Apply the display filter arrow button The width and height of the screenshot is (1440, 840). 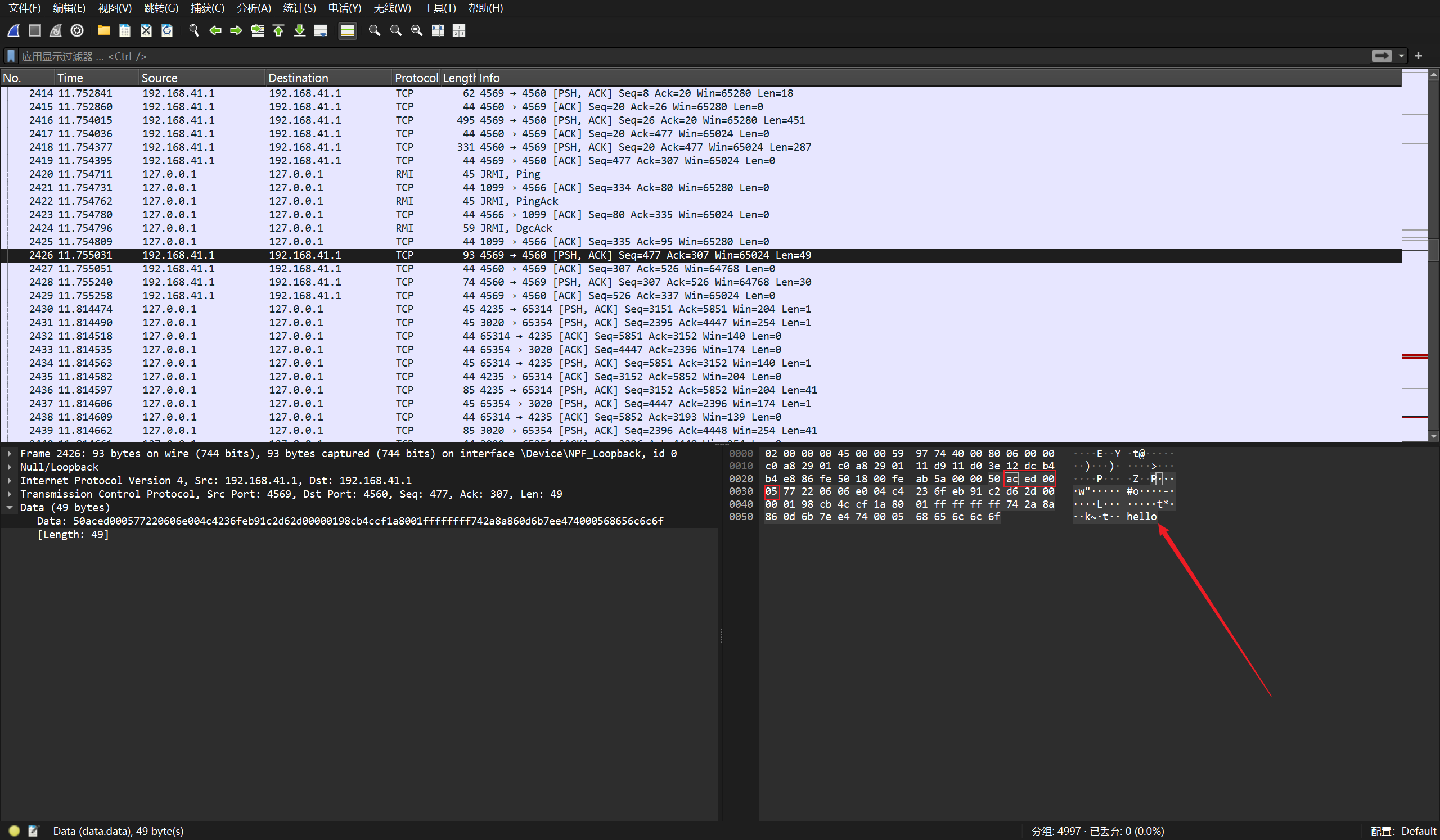click(x=1381, y=56)
